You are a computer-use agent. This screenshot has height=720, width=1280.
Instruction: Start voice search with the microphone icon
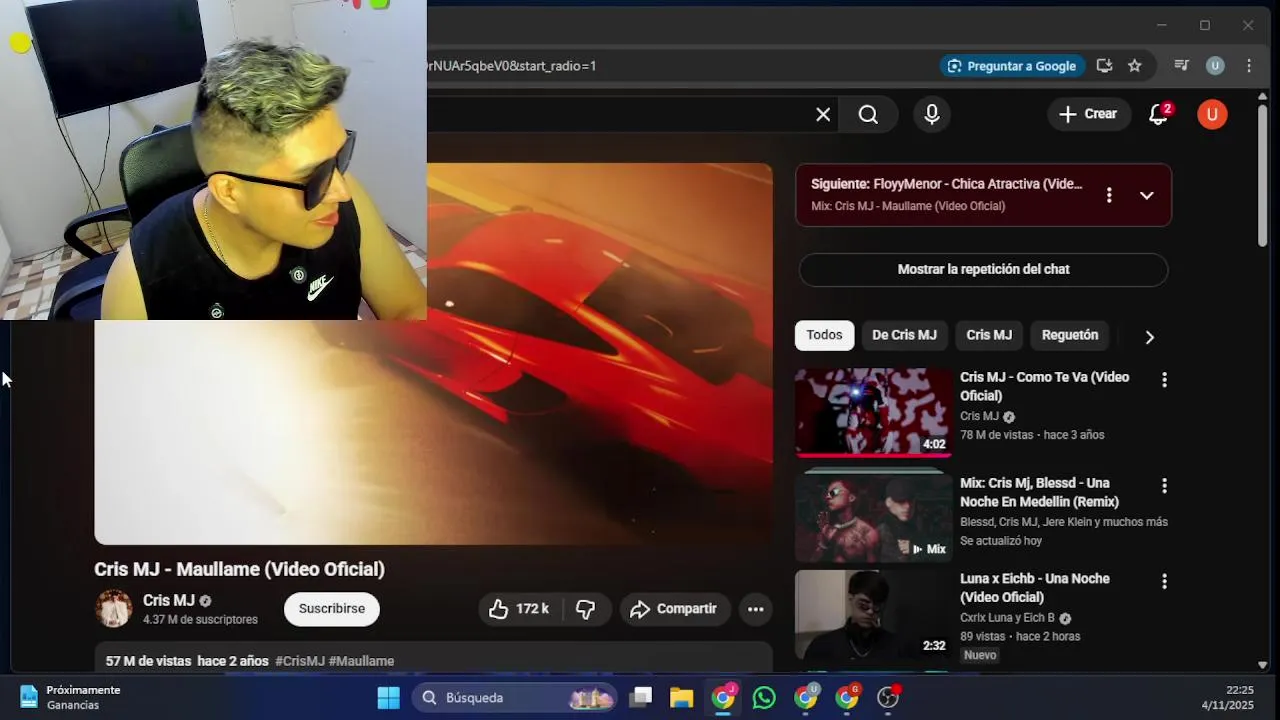click(x=932, y=115)
